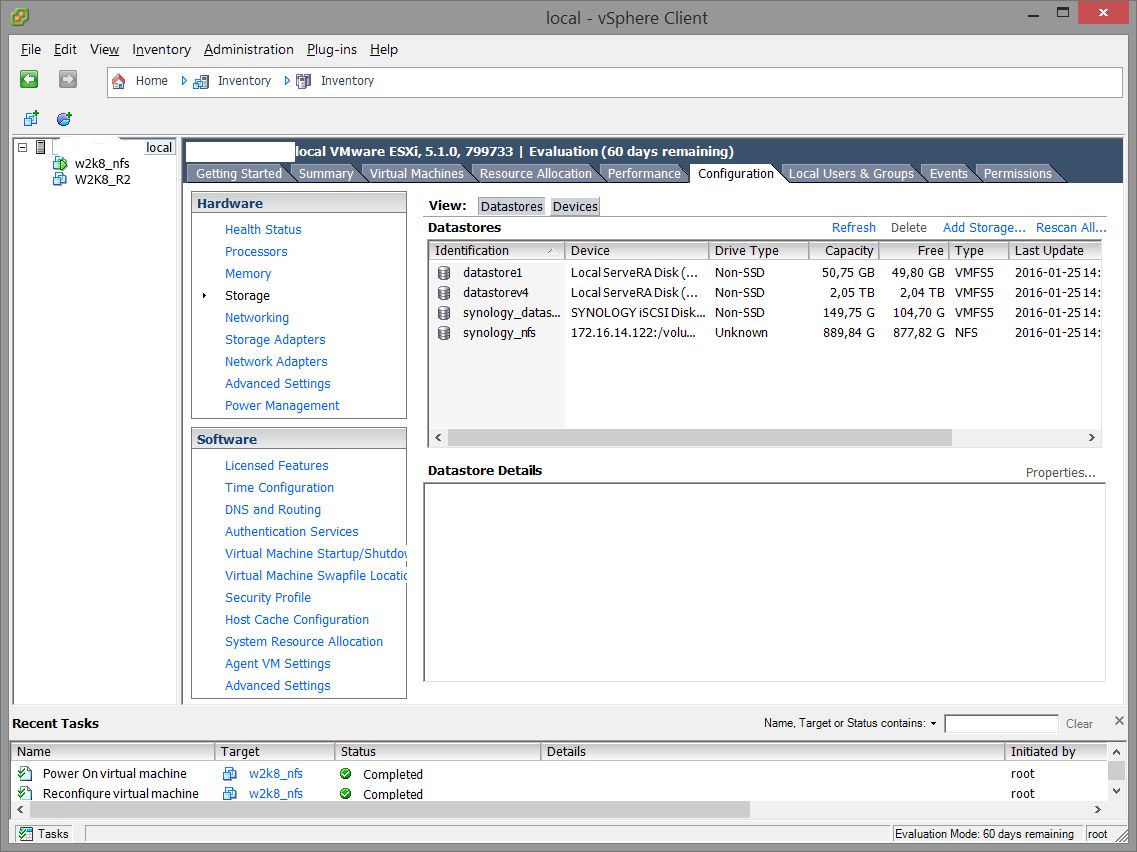Open Host Cache Configuration
The height and width of the screenshot is (852, 1137).
[297, 619]
